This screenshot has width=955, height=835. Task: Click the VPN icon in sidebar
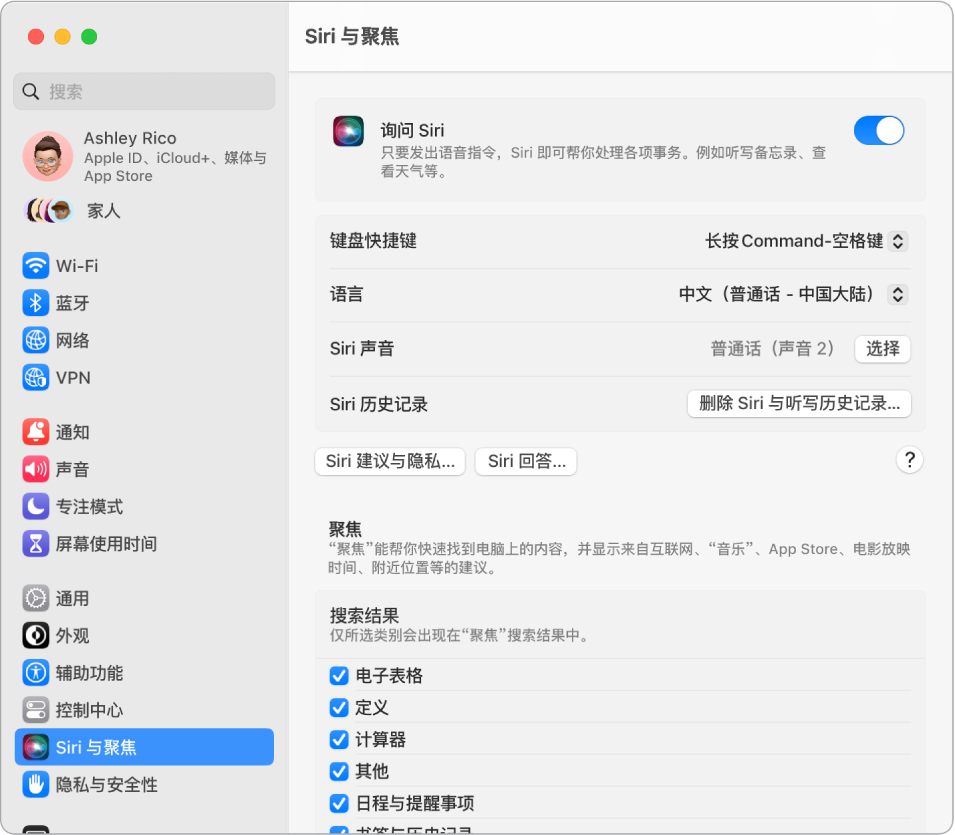(35, 378)
